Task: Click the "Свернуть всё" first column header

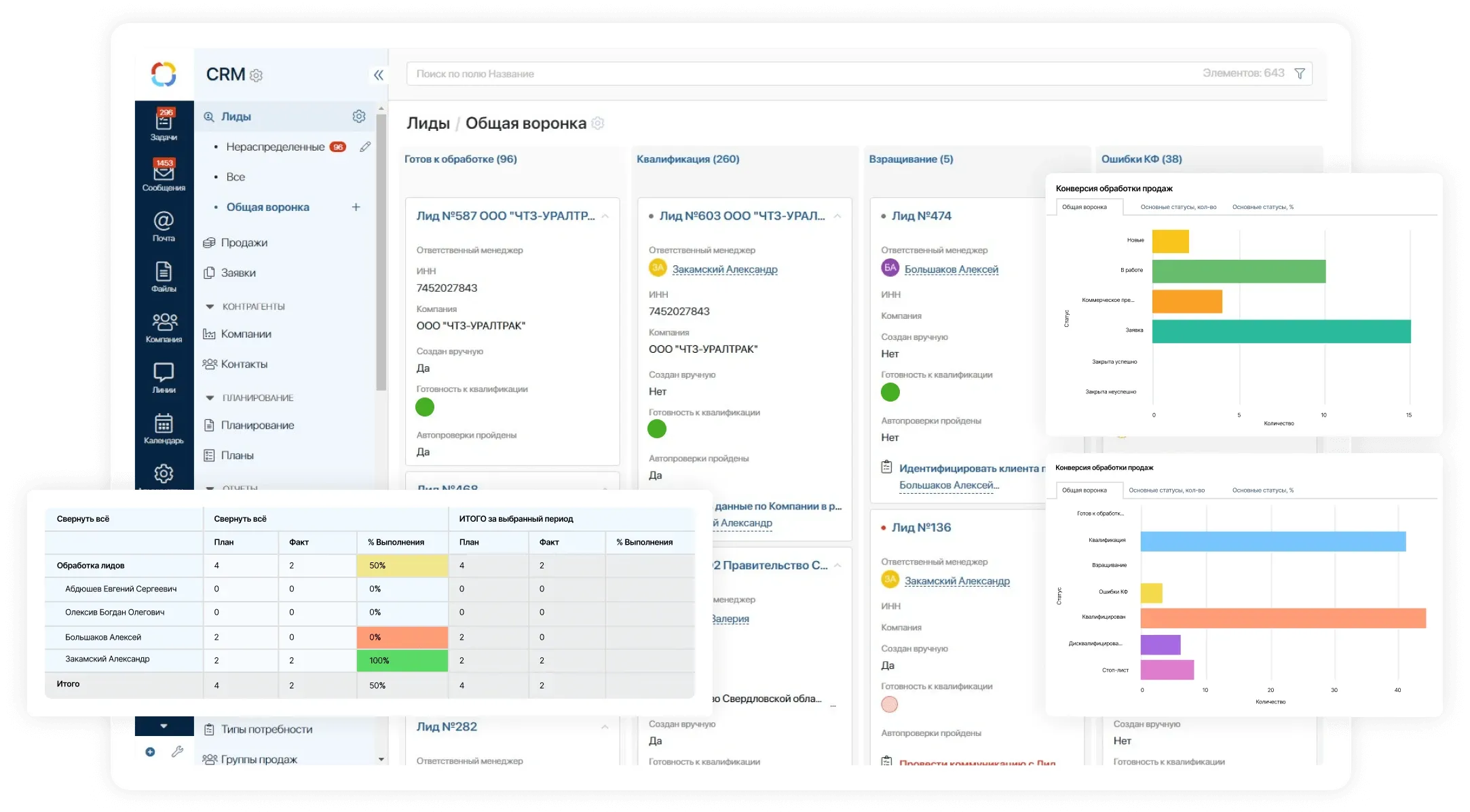Action: (x=83, y=519)
